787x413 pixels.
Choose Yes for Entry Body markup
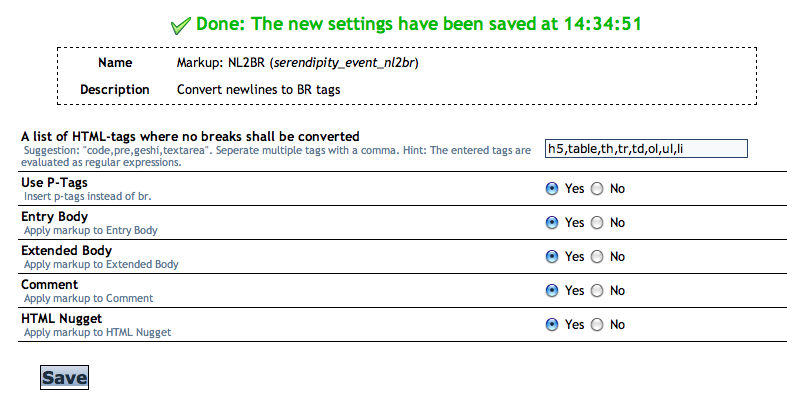pyautogui.click(x=552, y=222)
